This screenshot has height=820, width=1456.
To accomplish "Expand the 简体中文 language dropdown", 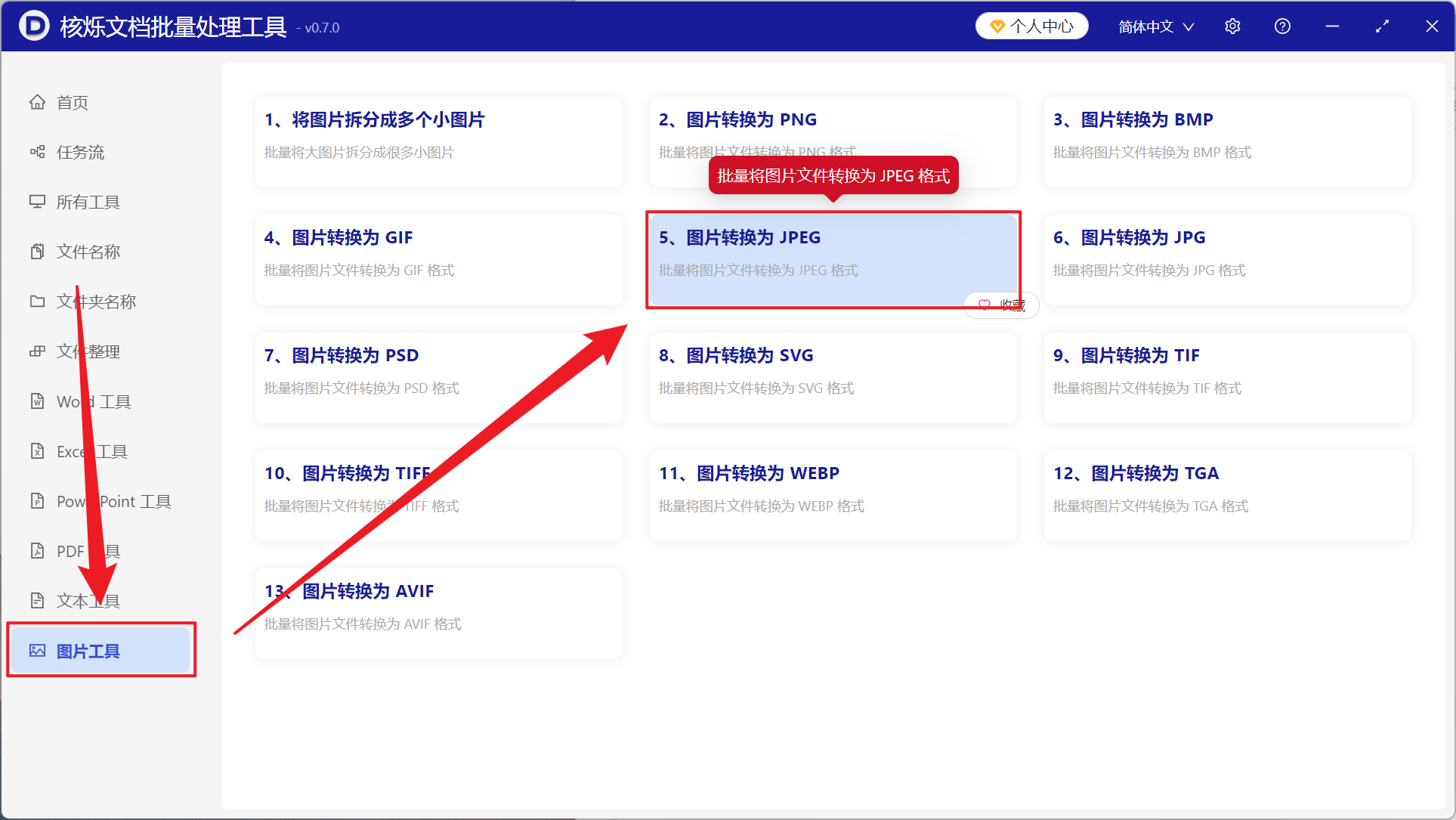I will point(1156,26).
